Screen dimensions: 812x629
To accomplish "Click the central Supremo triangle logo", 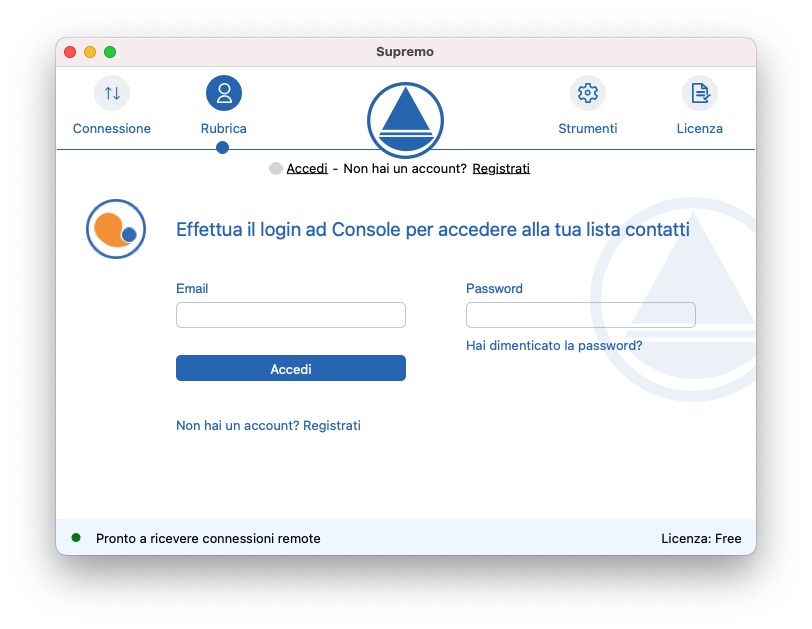I will [405, 120].
